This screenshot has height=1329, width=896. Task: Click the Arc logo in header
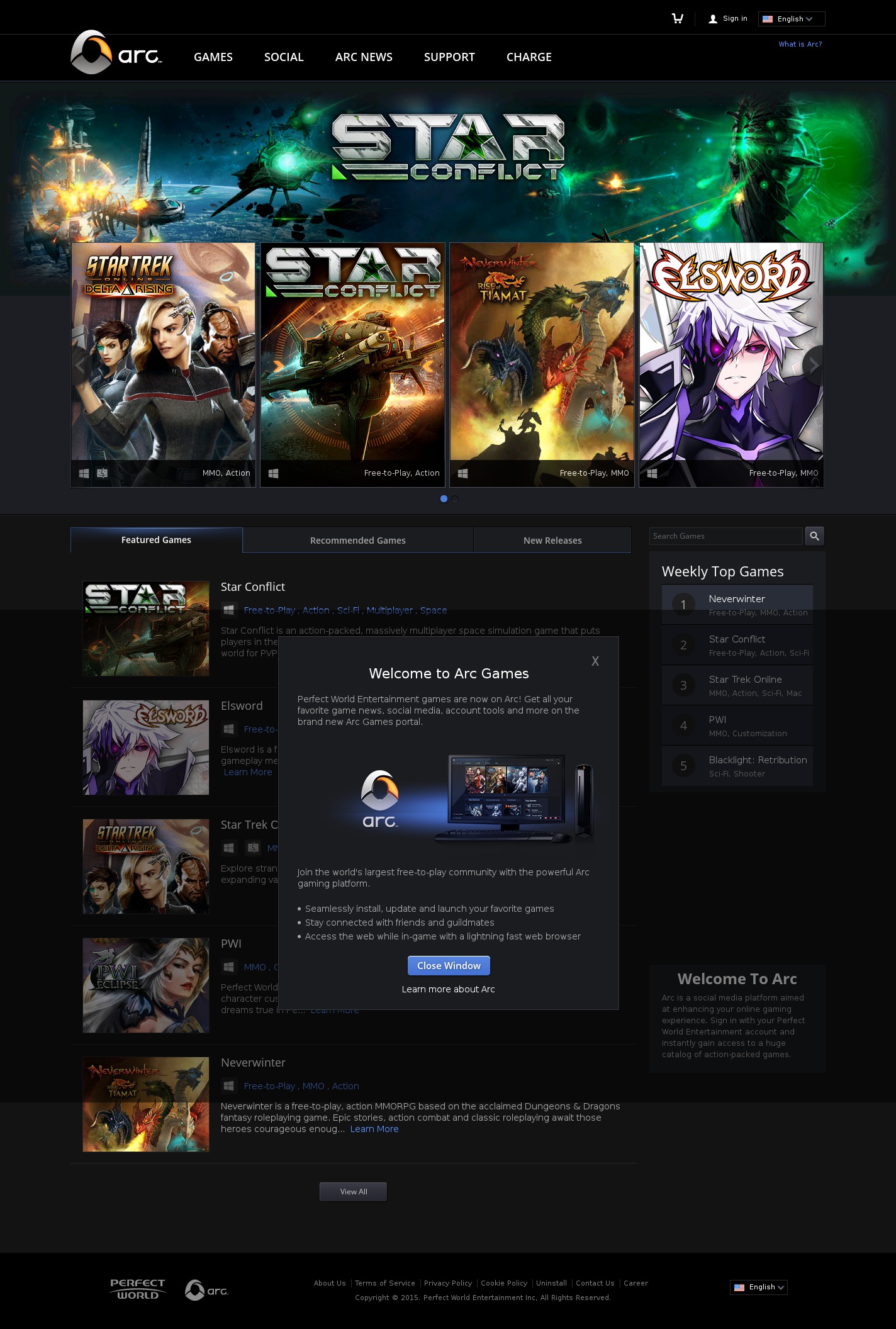(x=116, y=53)
